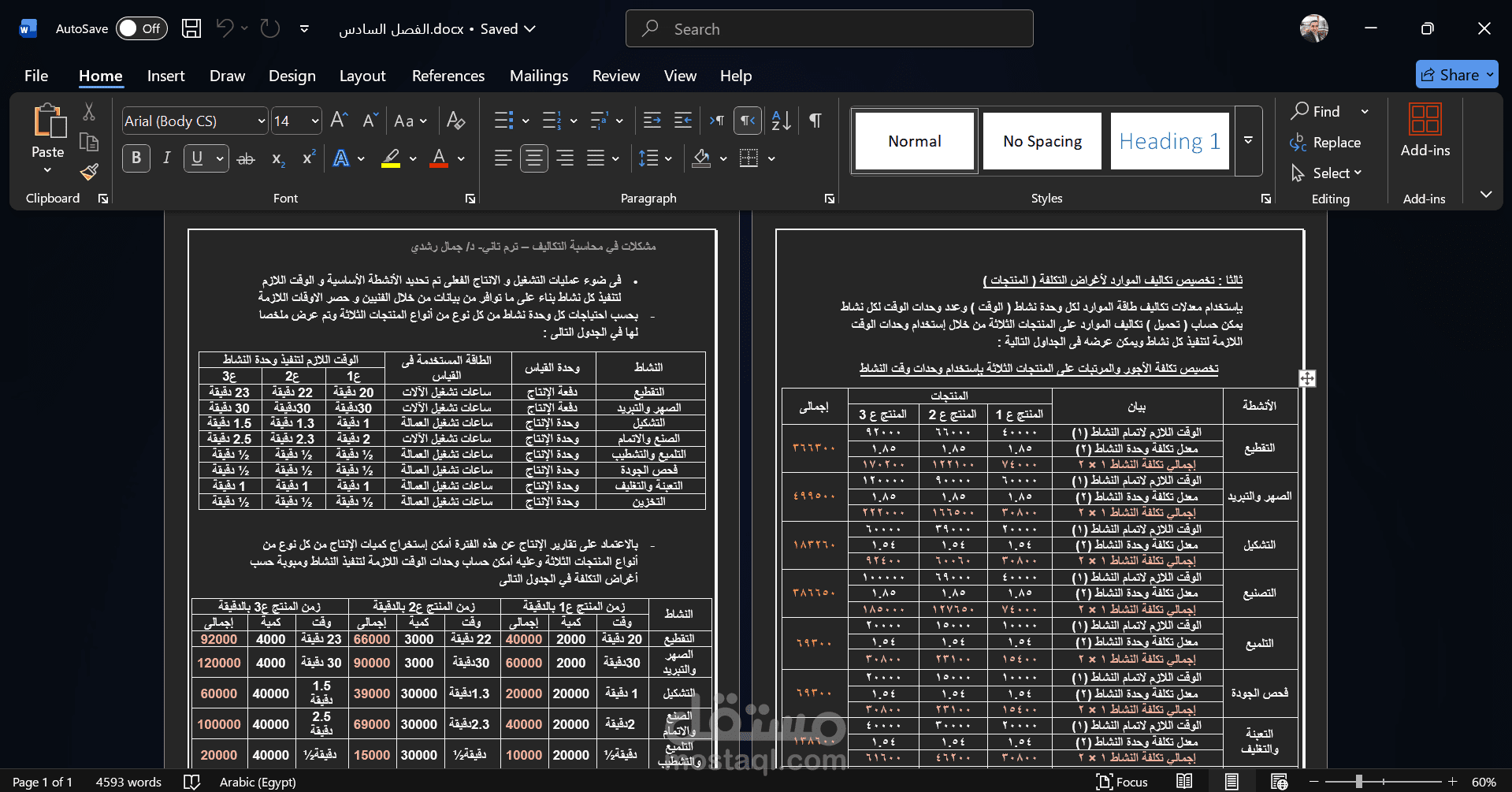Viewport: 1512px width, 792px height.
Task: Switch to the References tab
Action: [448, 76]
